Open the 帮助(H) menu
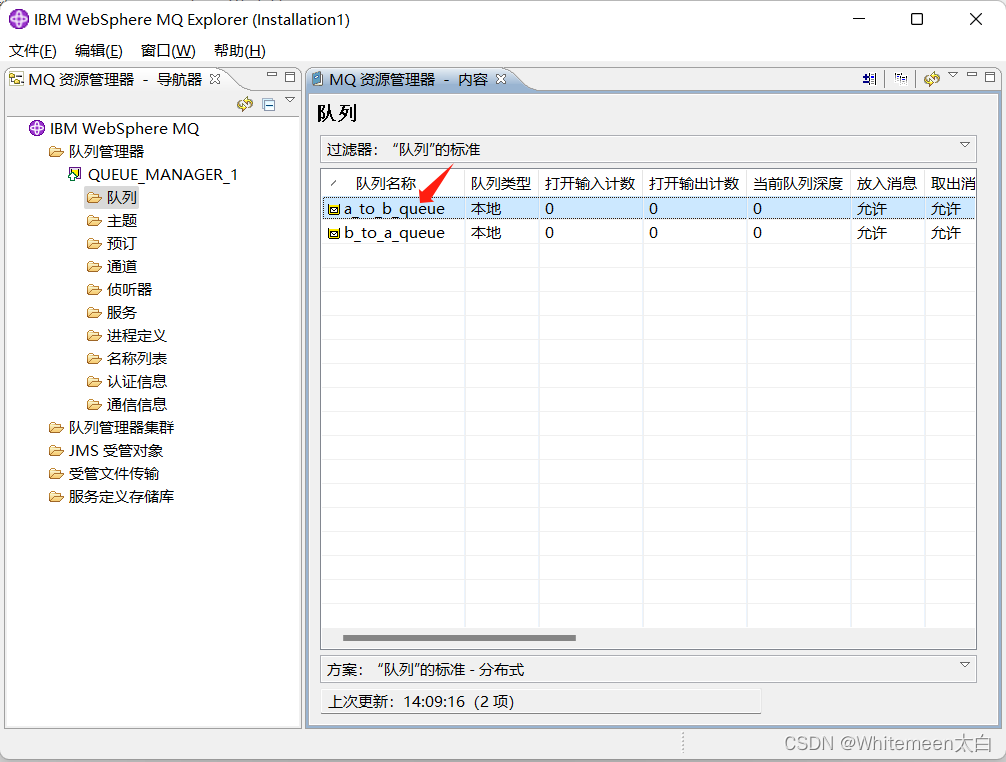1006x762 pixels. (x=240, y=51)
